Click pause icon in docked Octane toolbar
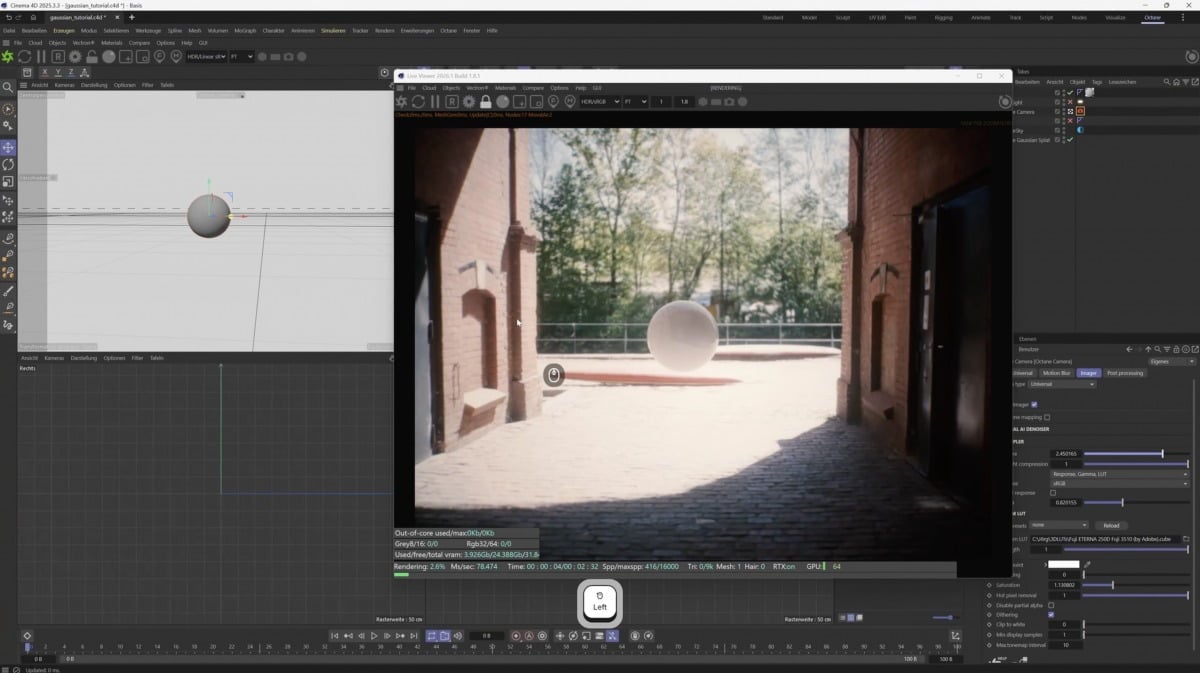The height and width of the screenshot is (673, 1200). tap(41, 57)
